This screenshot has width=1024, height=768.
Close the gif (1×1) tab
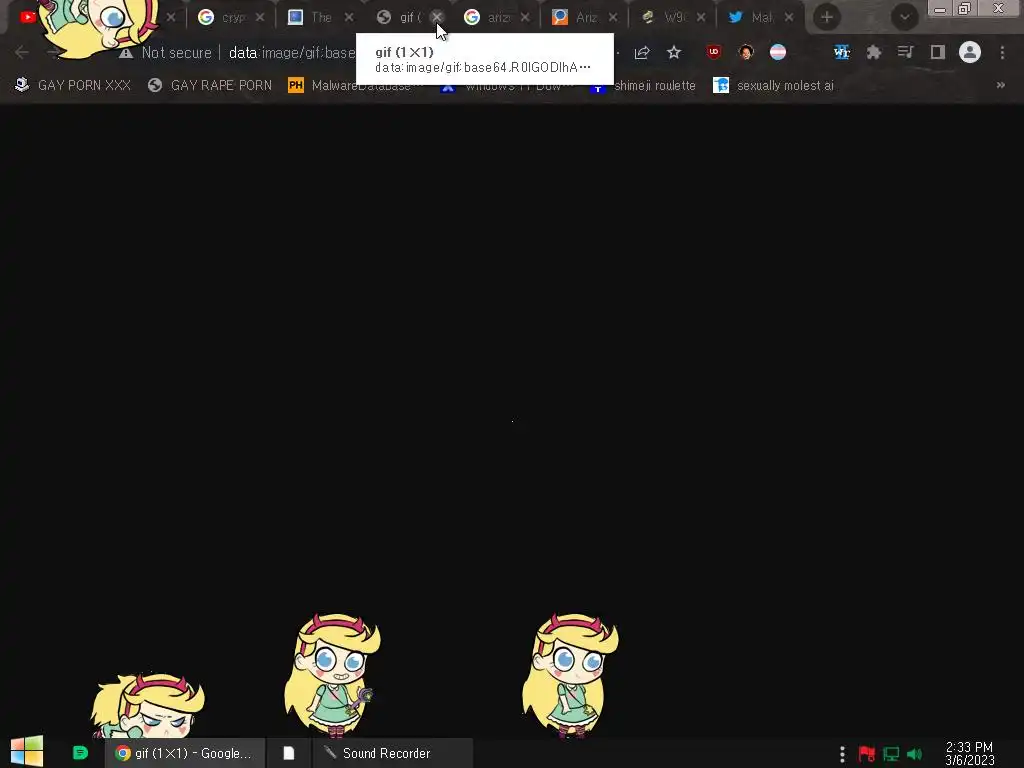click(437, 18)
